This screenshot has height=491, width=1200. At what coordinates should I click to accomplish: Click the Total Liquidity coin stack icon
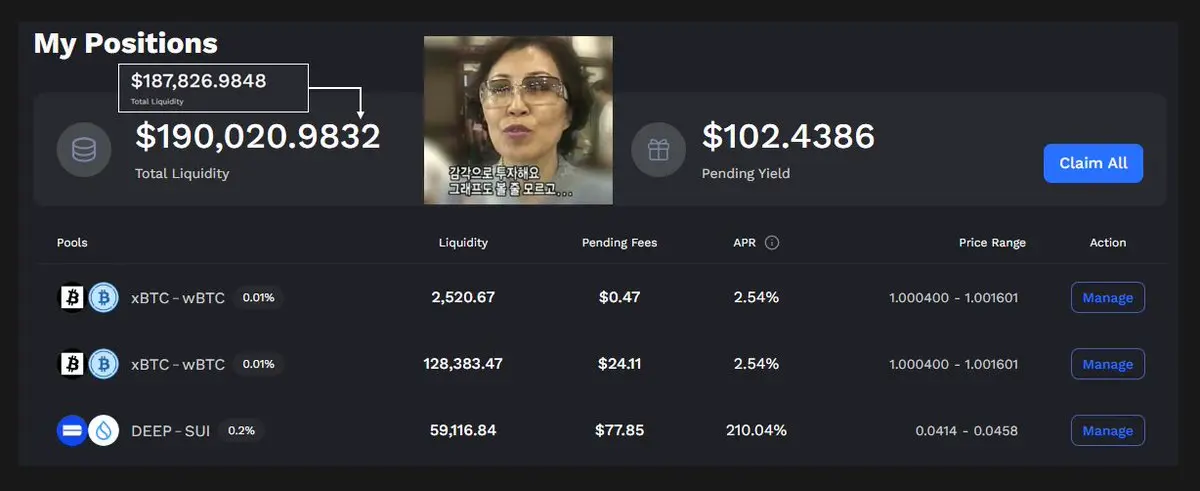point(85,150)
